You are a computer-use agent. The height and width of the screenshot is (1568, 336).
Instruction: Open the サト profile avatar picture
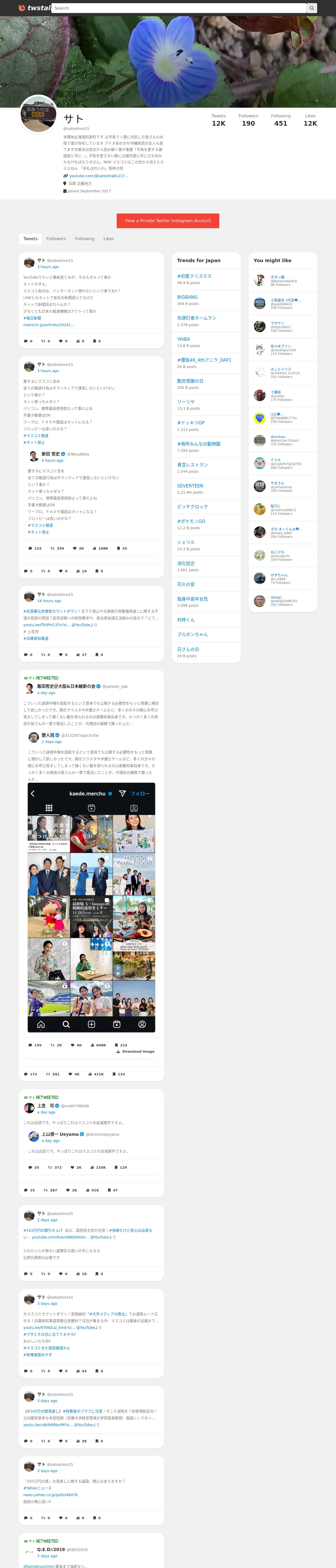click(38, 114)
